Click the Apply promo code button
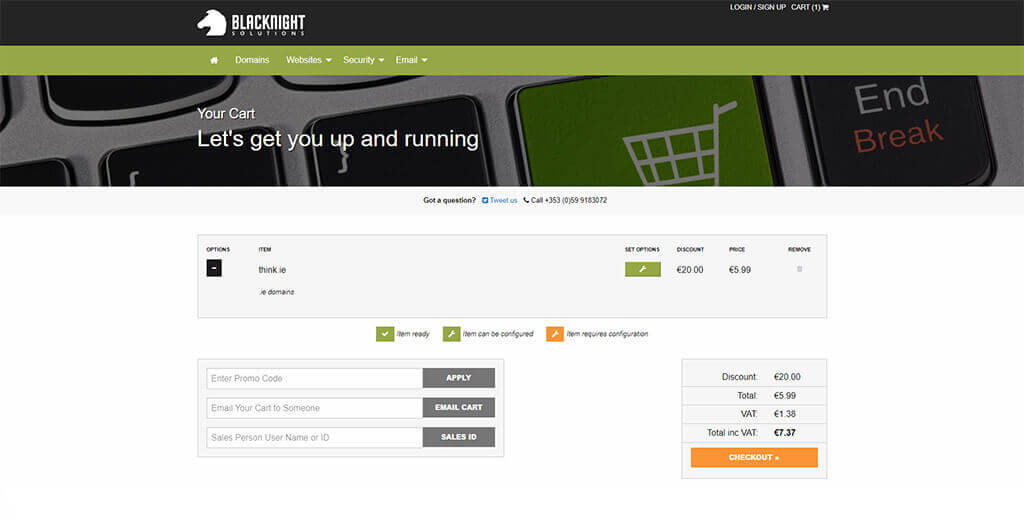 click(x=458, y=378)
